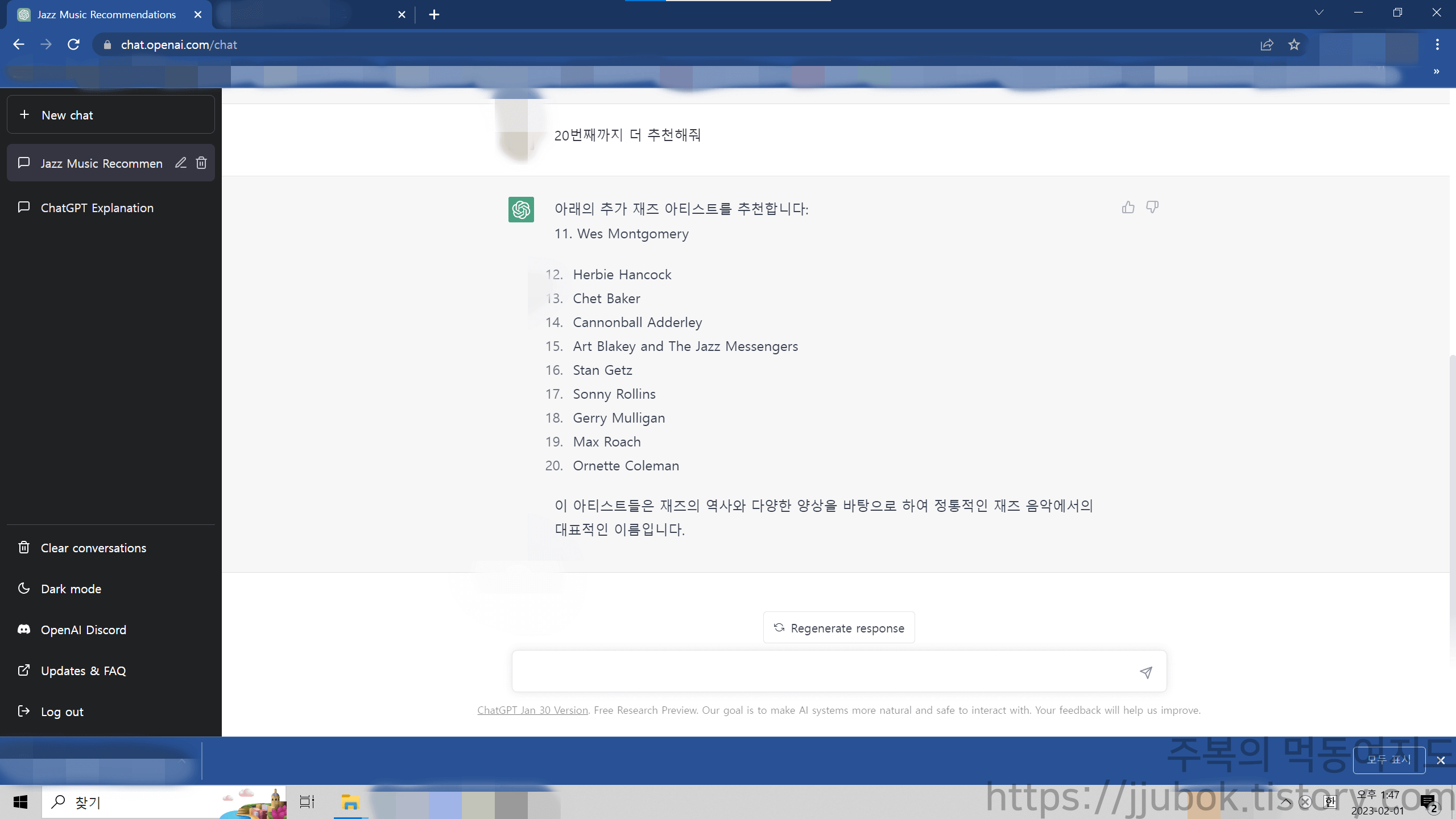Enable Dark mode from the sidebar
The width and height of the screenshot is (1456, 819).
pos(71,589)
